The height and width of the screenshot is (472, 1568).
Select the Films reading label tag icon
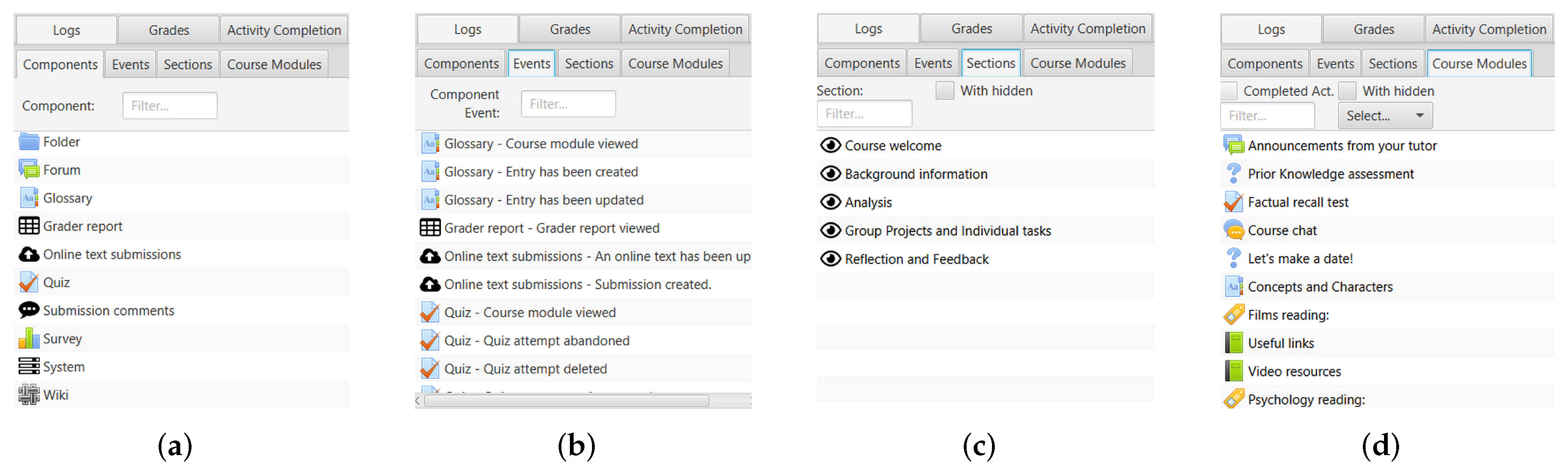point(1233,315)
